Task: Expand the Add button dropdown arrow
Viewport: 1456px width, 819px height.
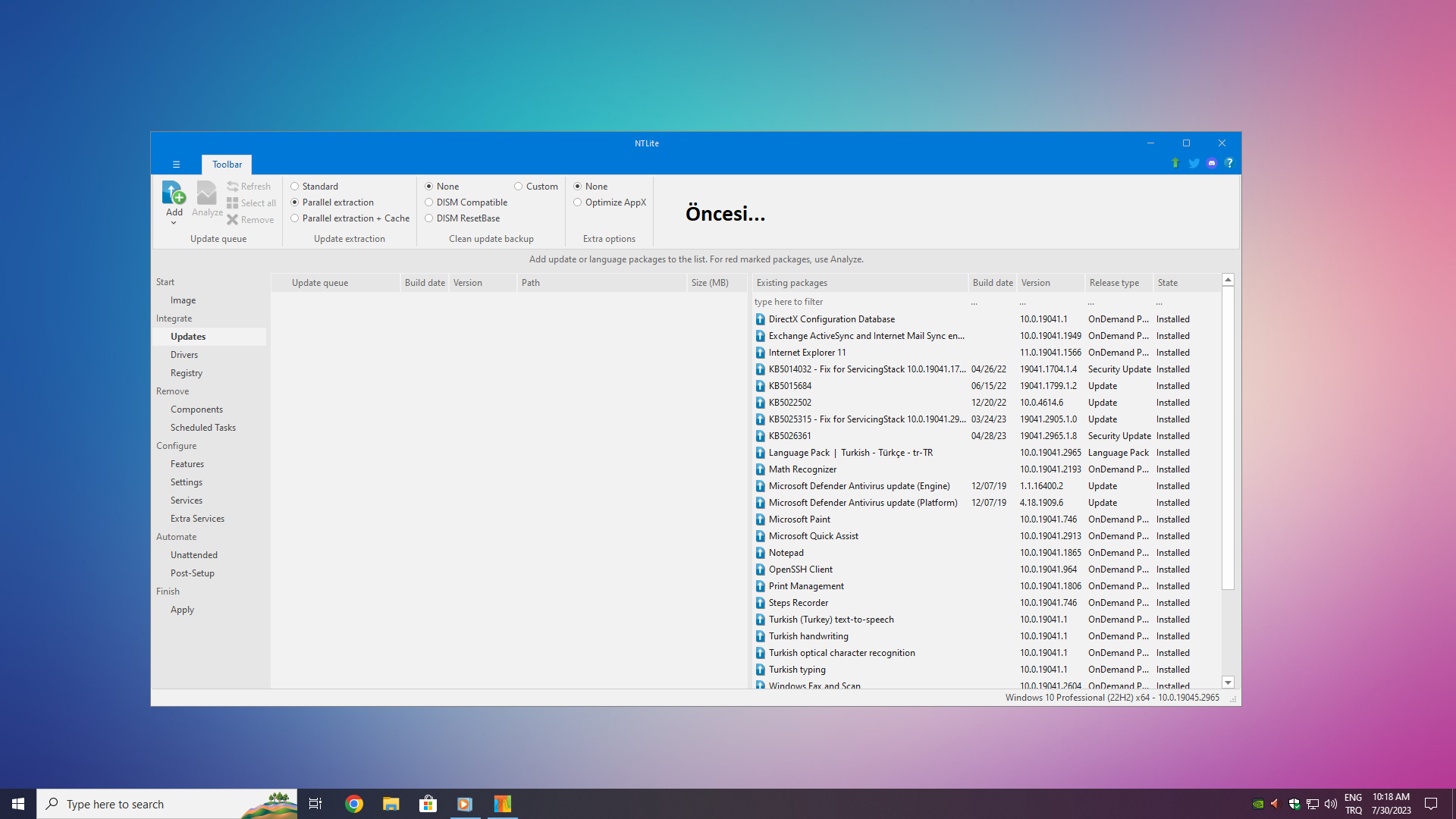Action: 174,223
